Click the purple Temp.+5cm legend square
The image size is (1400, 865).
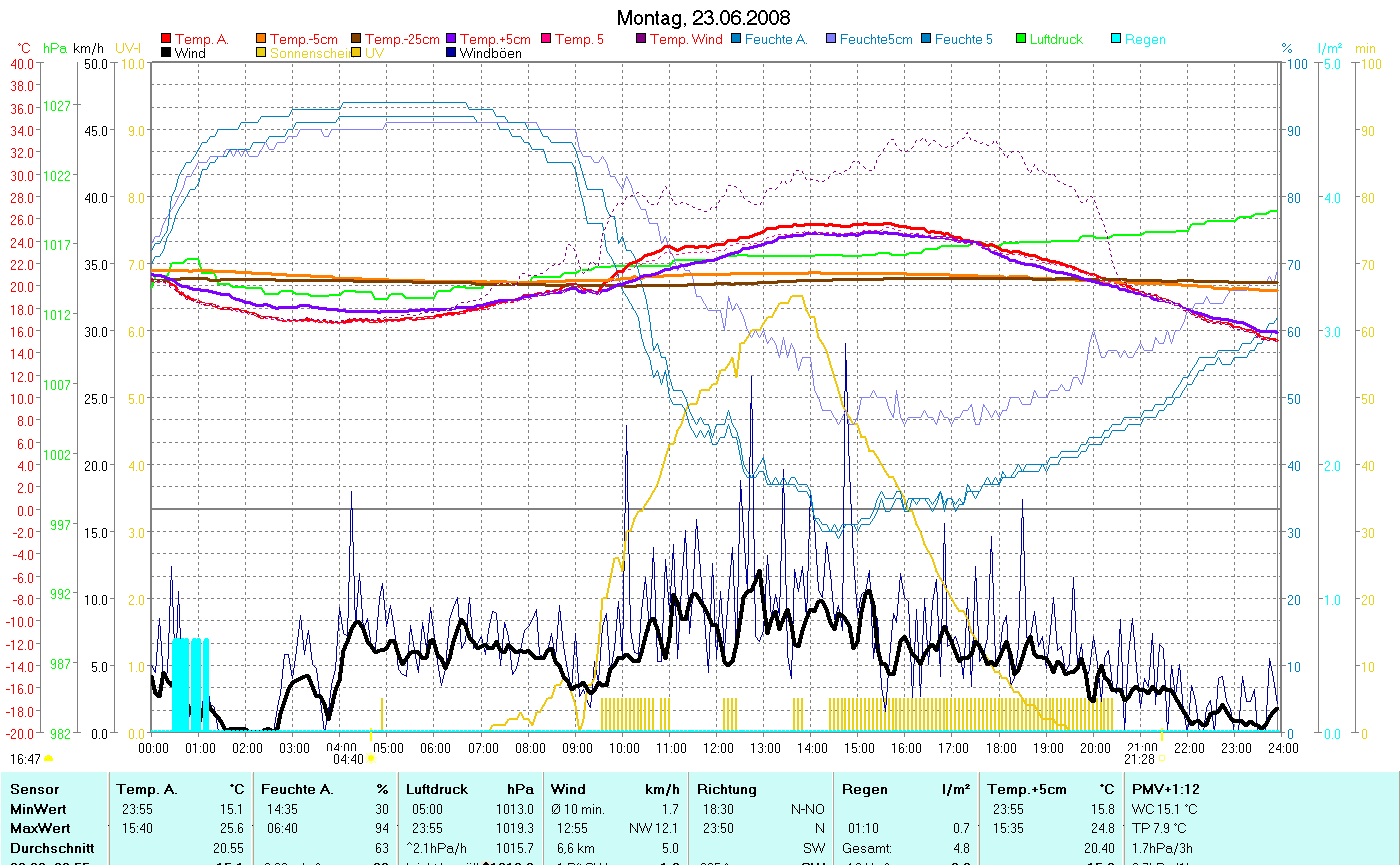(x=452, y=39)
